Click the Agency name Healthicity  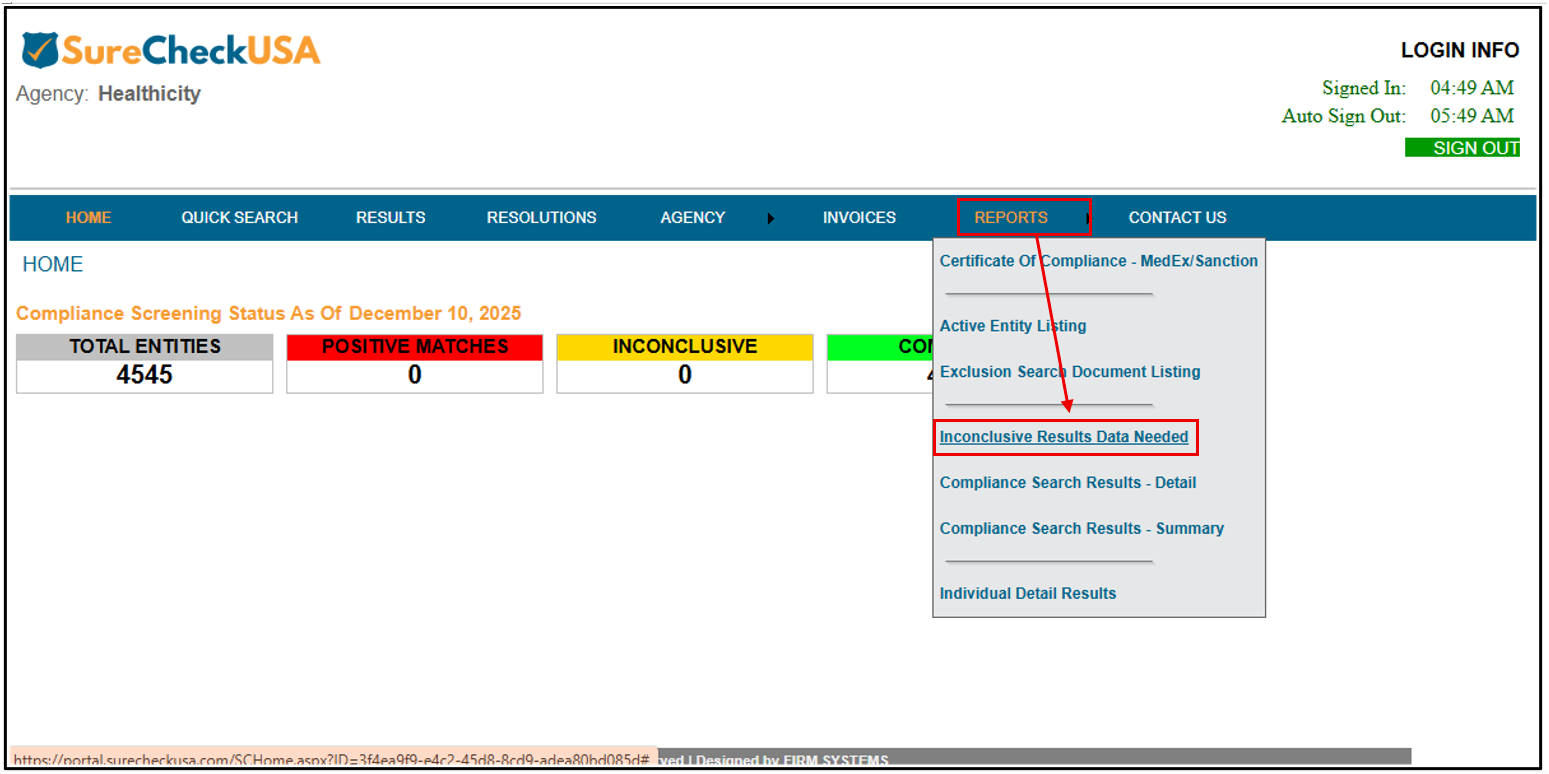pos(149,94)
